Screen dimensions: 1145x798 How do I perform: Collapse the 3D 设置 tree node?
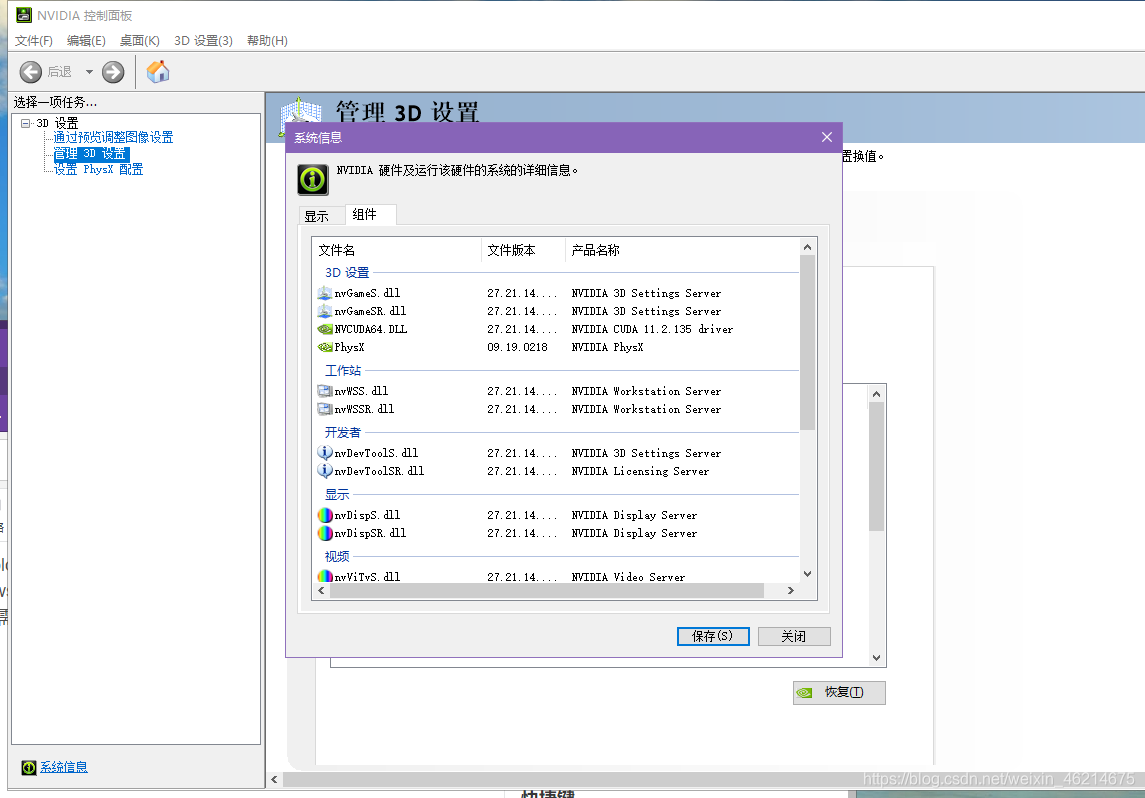coord(24,122)
